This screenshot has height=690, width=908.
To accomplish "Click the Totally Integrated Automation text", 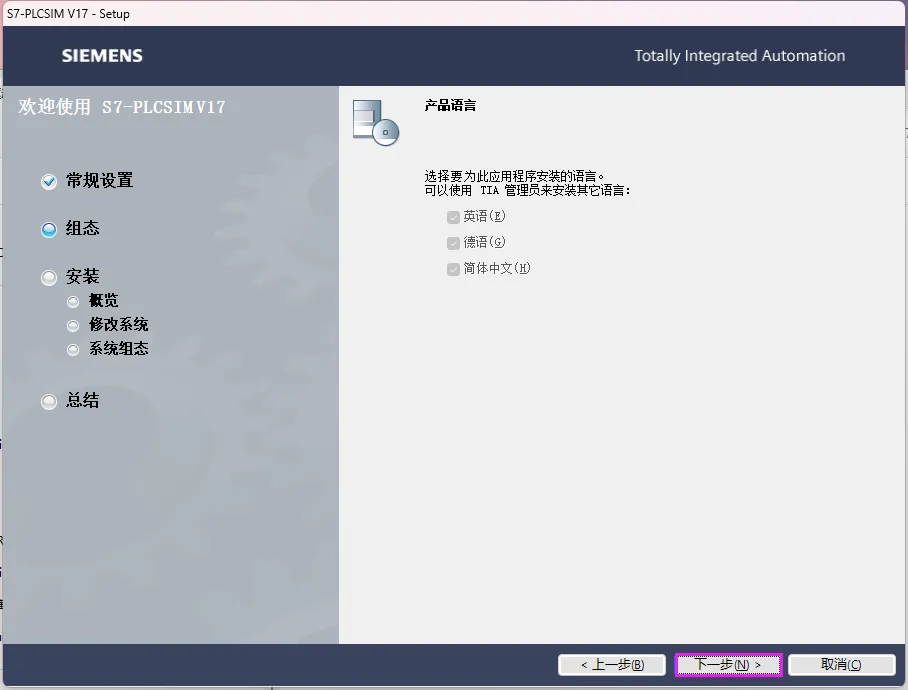I will pos(739,56).
